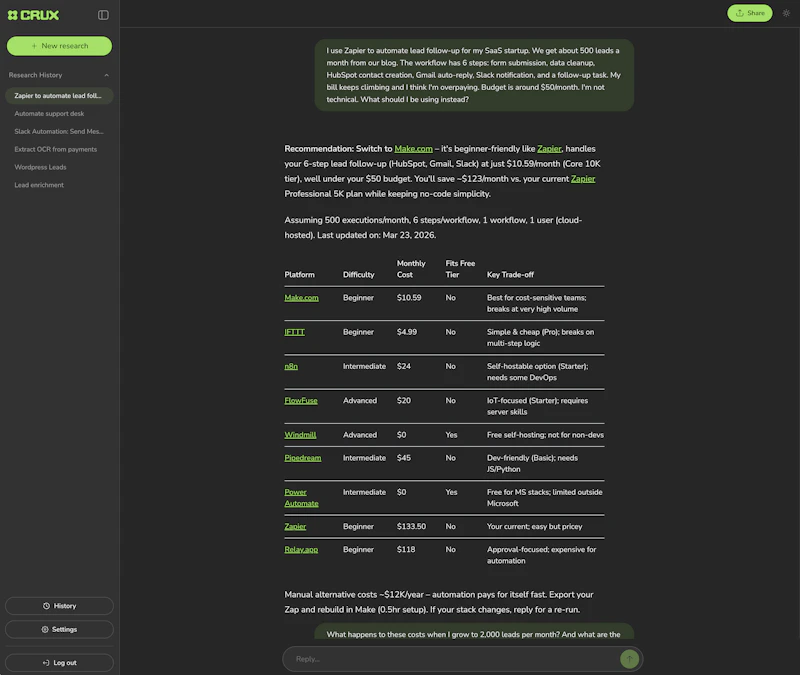Toggle the light/dark theme icon
Viewport: 800px width, 675px height.
tap(786, 13)
